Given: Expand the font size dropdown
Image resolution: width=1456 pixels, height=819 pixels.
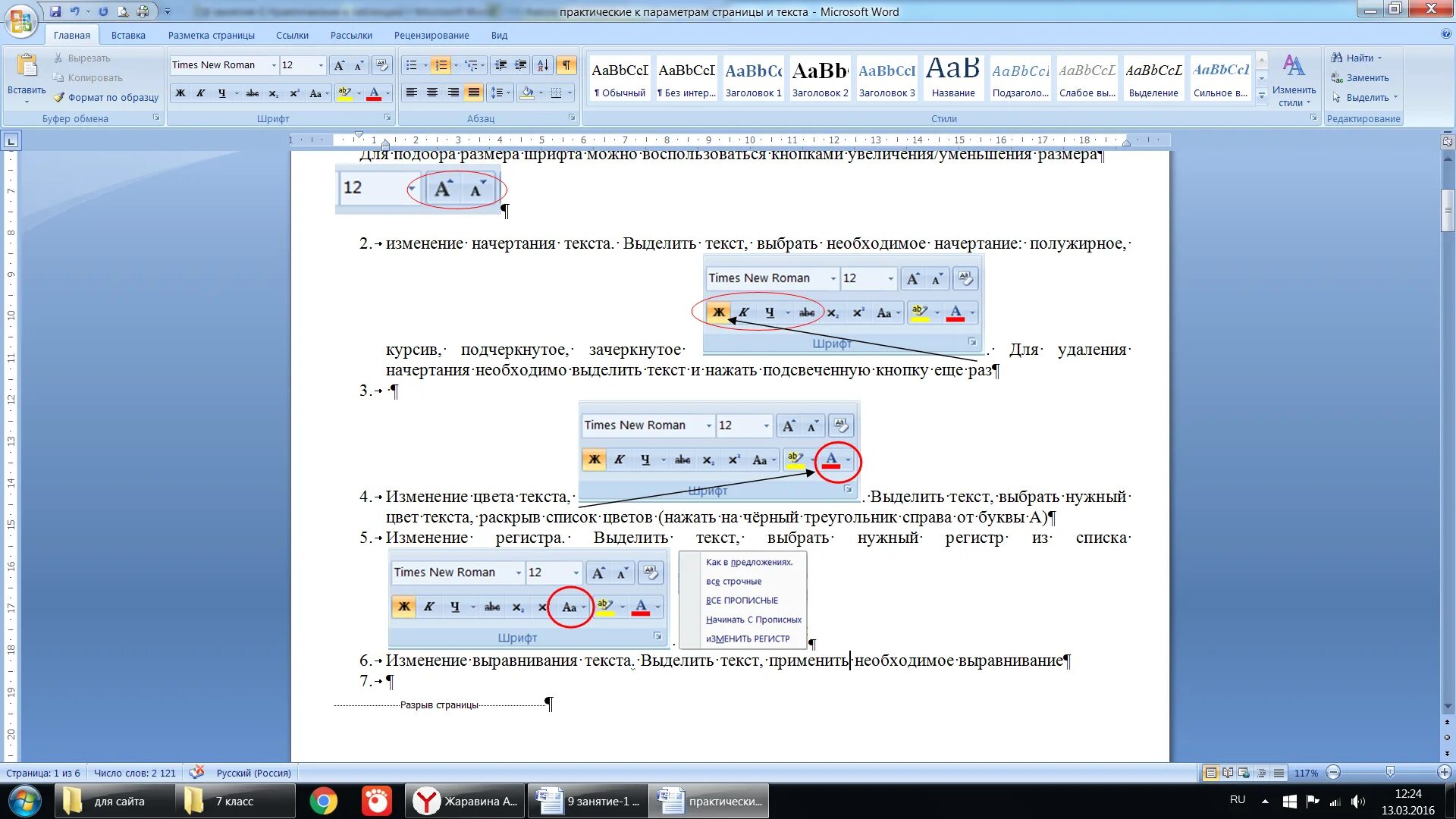Looking at the screenshot, I should [x=321, y=65].
